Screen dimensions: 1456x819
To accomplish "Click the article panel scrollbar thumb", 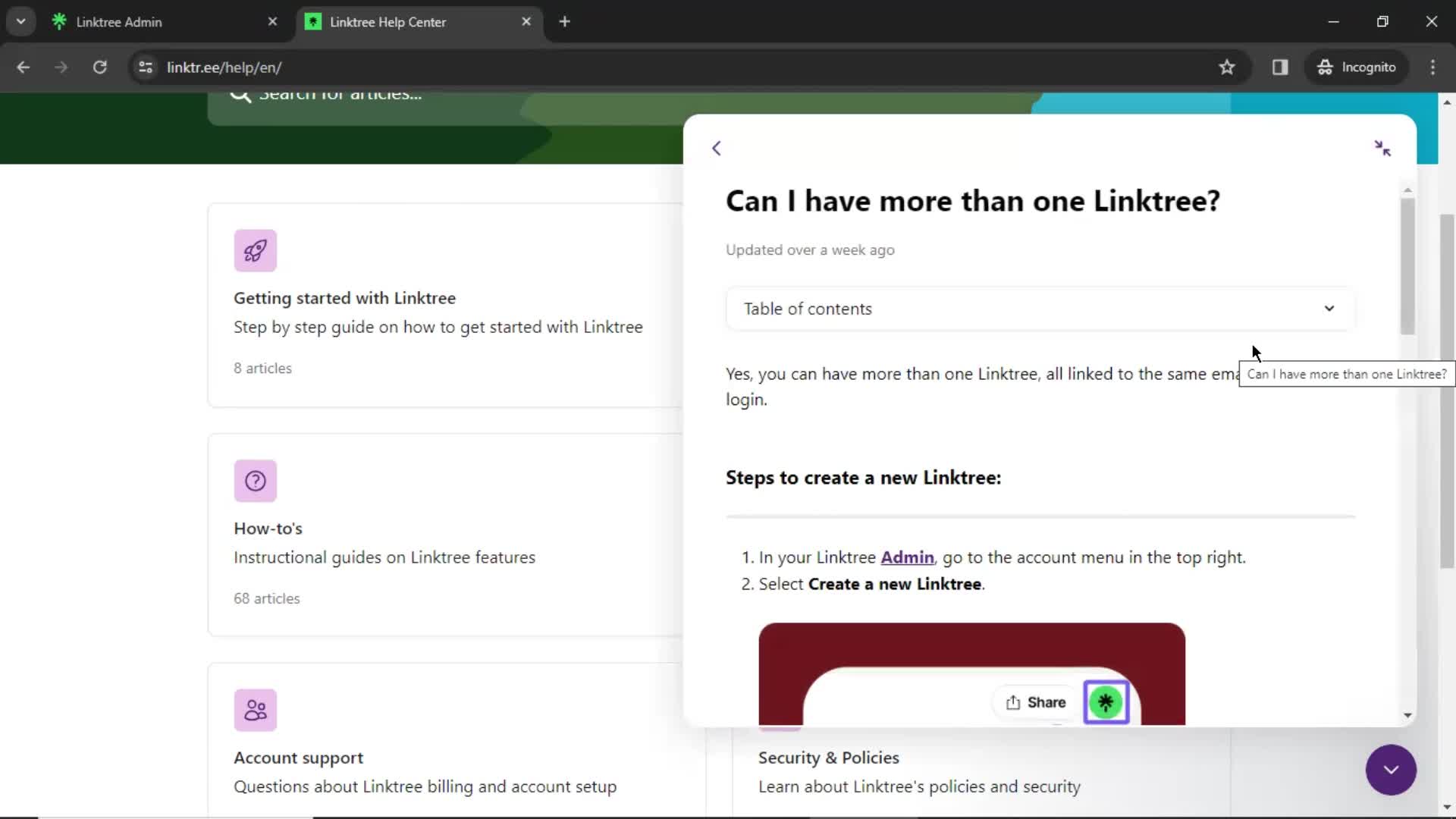I will click(1407, 265).
